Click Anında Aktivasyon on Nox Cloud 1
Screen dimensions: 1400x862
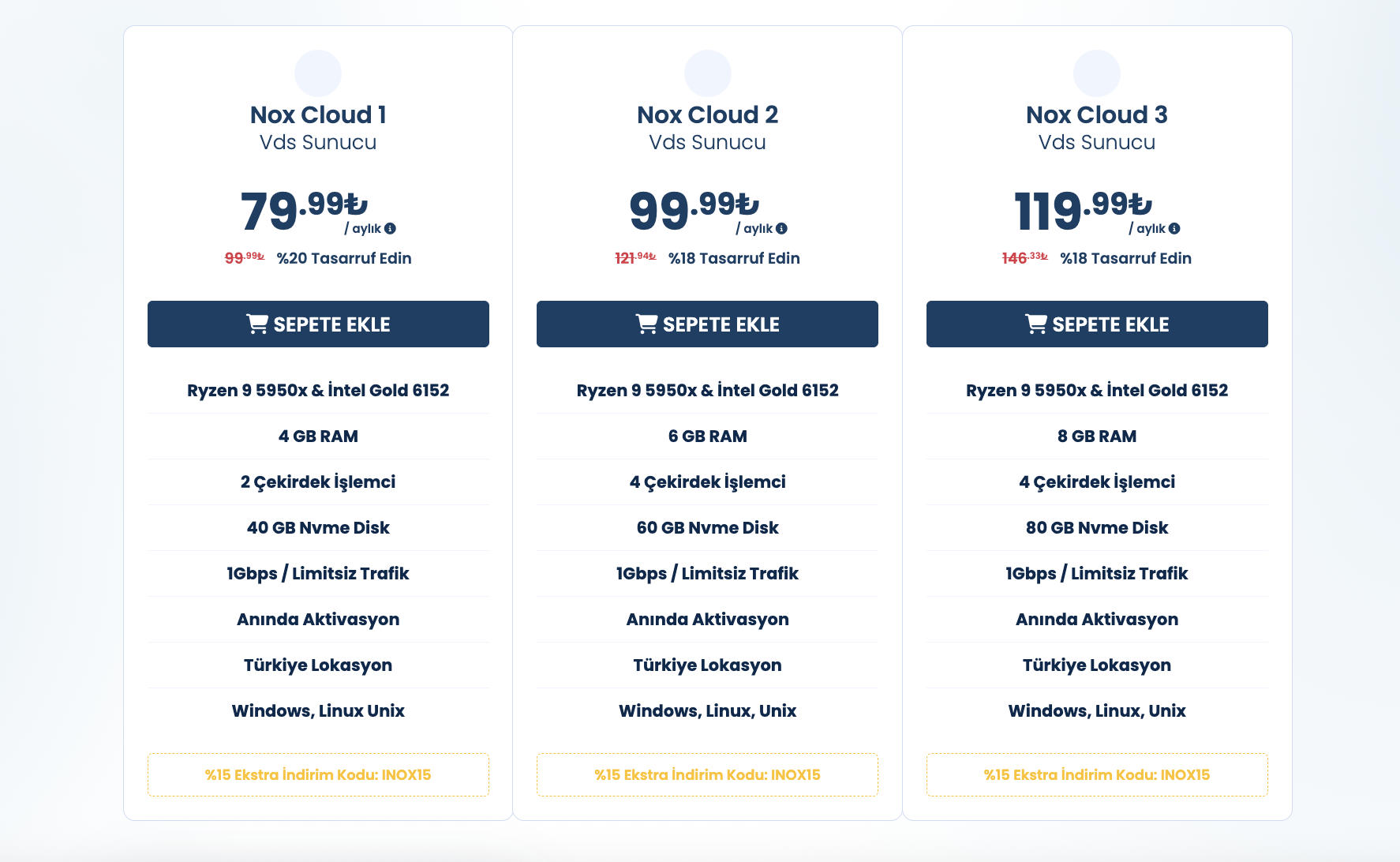click(x=318, y=620)
